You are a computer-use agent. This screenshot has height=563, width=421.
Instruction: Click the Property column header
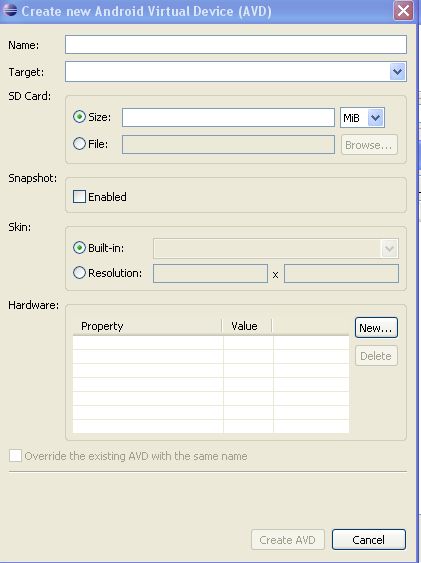[148, 326]
